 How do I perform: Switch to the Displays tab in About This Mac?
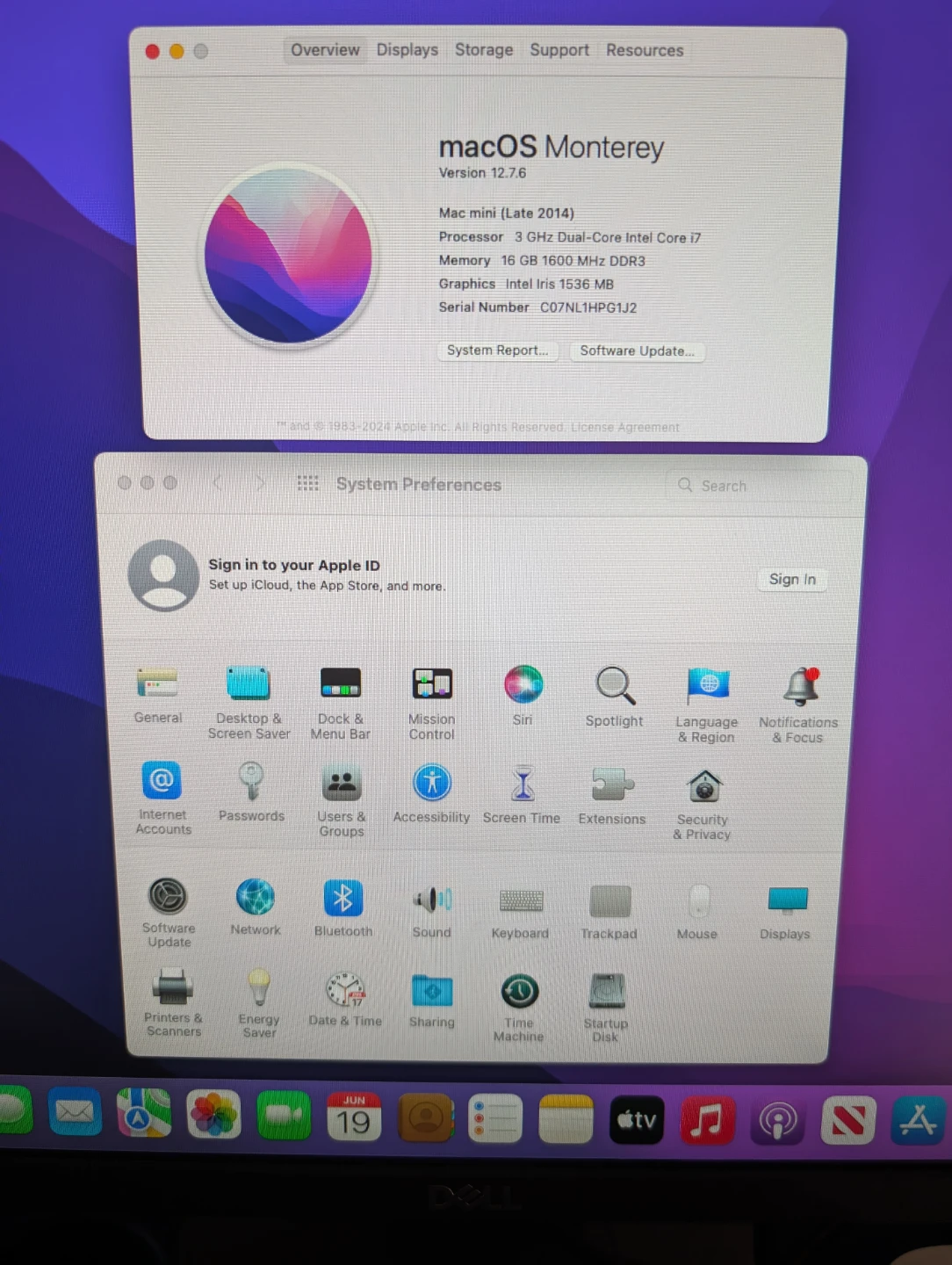coord(407,50)
